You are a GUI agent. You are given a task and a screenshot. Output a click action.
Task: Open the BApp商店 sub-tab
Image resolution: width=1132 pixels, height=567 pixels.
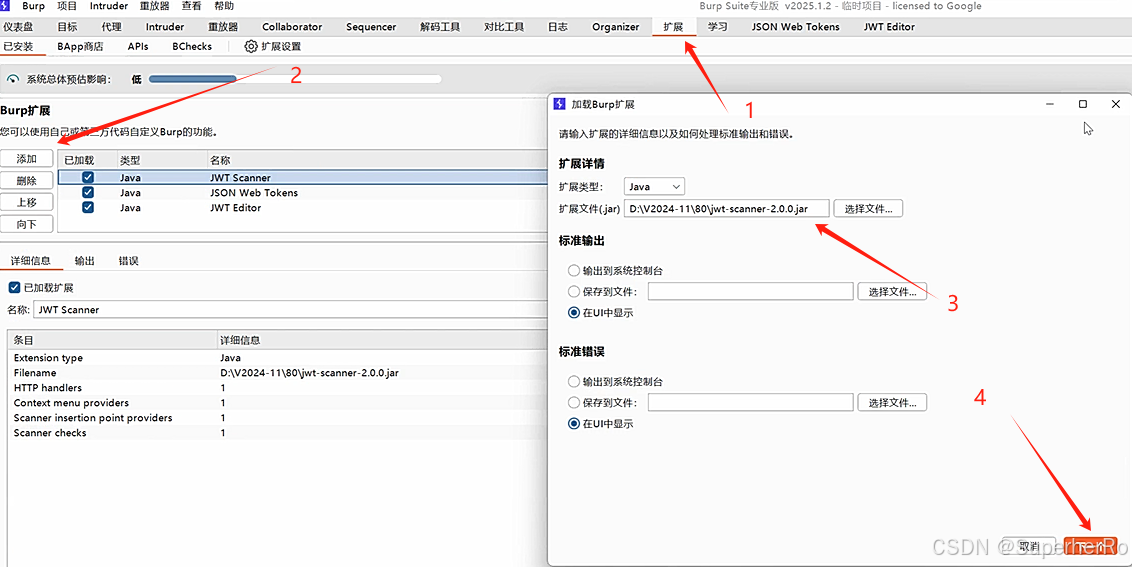click(x=80, y=46)
